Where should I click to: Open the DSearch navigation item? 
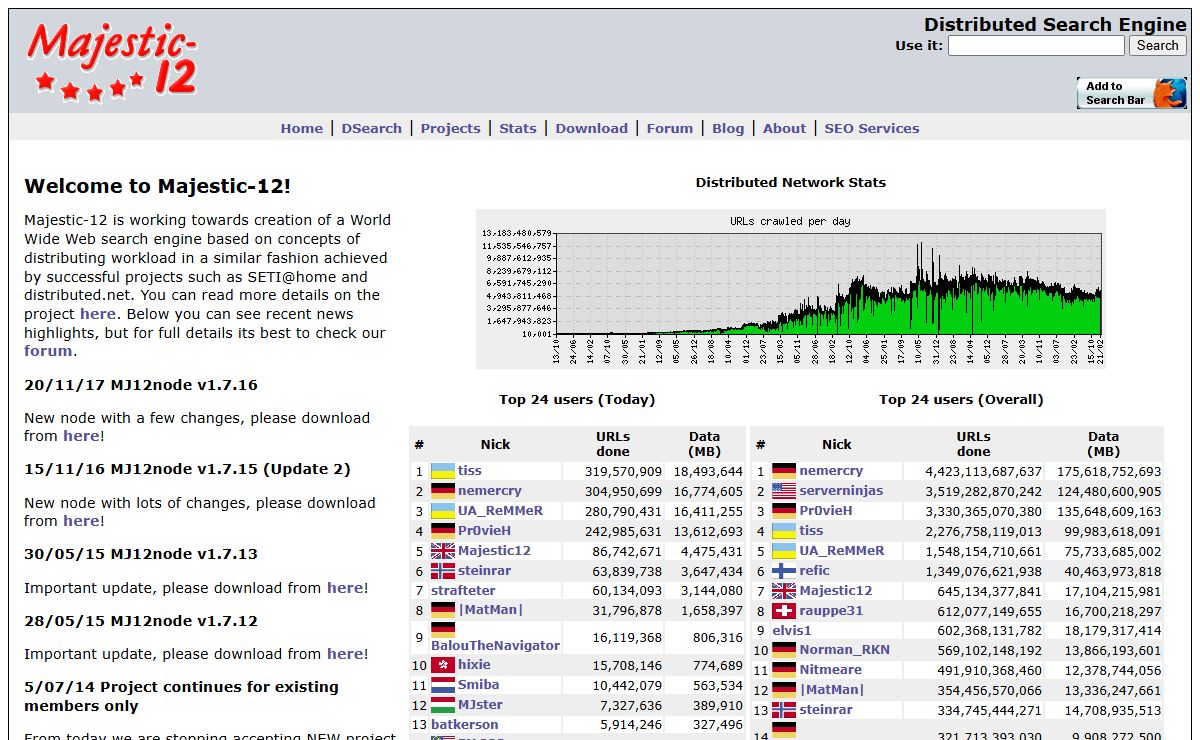(x=372, y=128)
